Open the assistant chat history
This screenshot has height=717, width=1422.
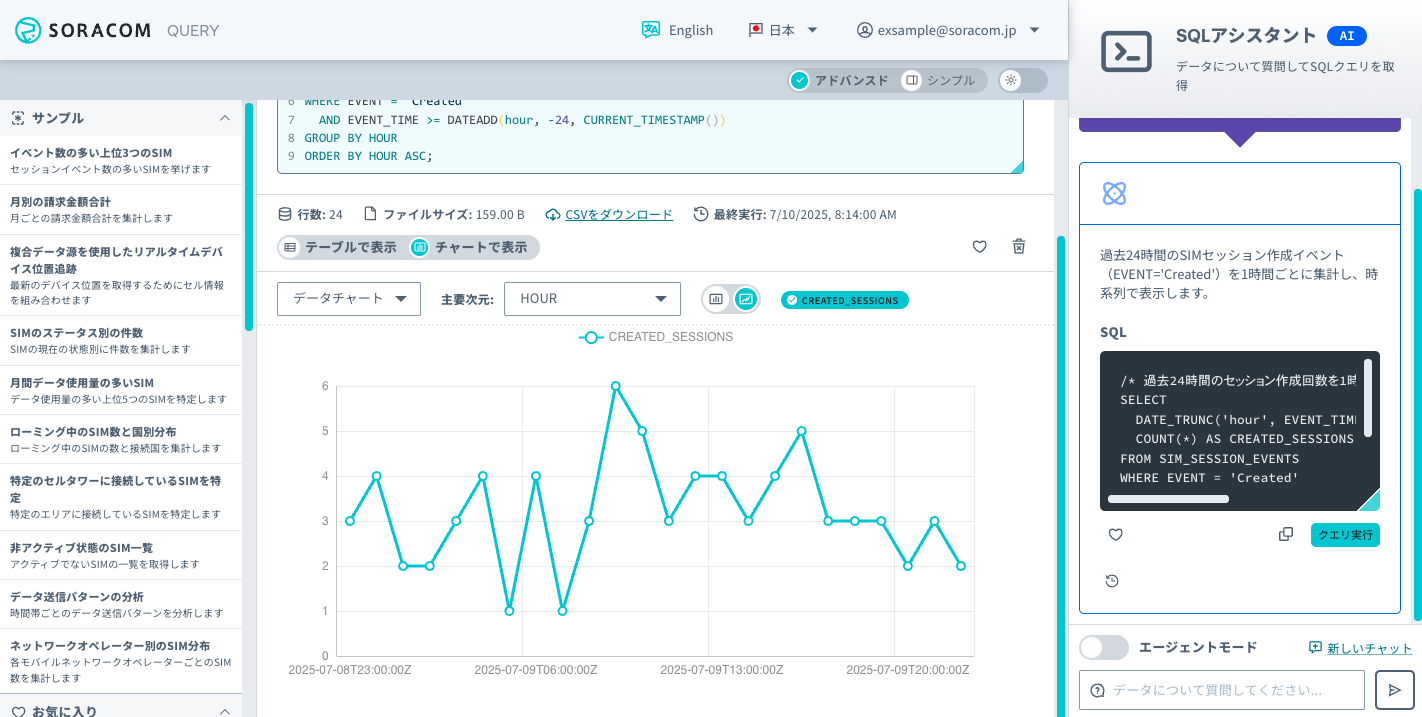coord(1112,581)
